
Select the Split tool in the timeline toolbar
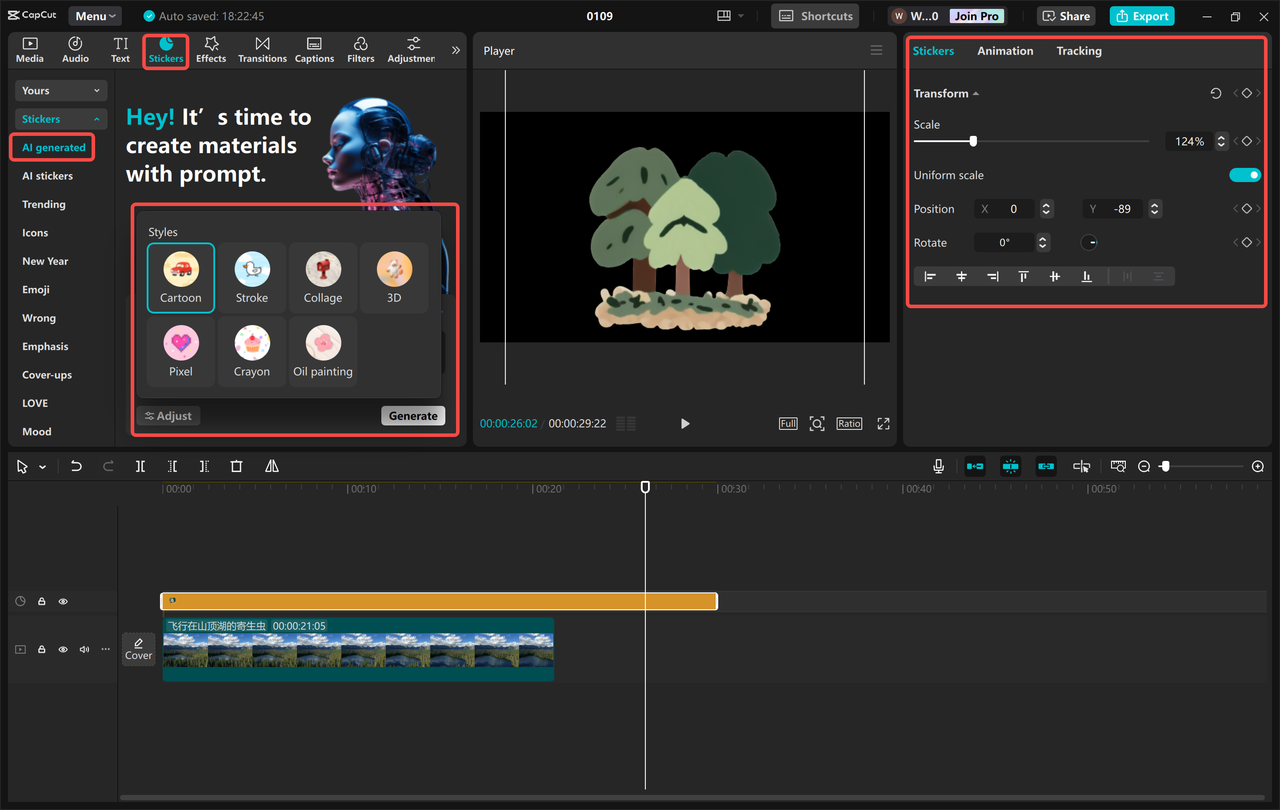tap(140, 466)
